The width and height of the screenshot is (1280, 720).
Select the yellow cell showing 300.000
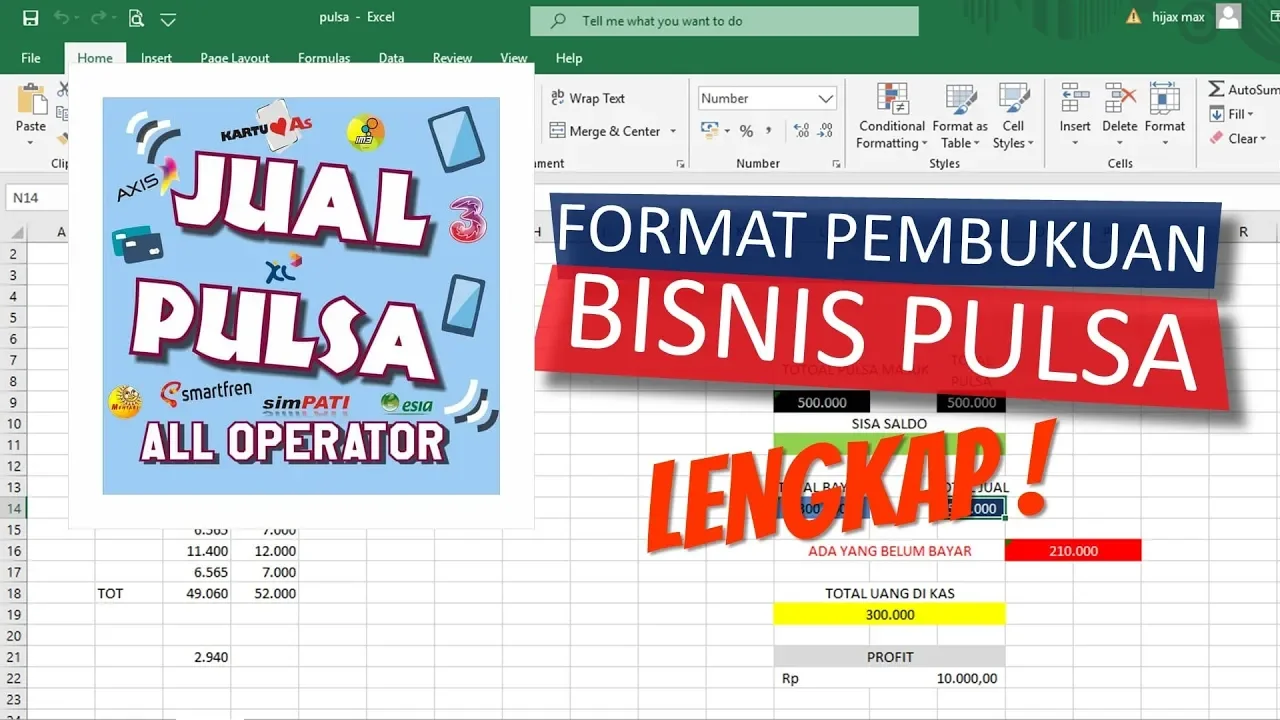tap(889, 614)
